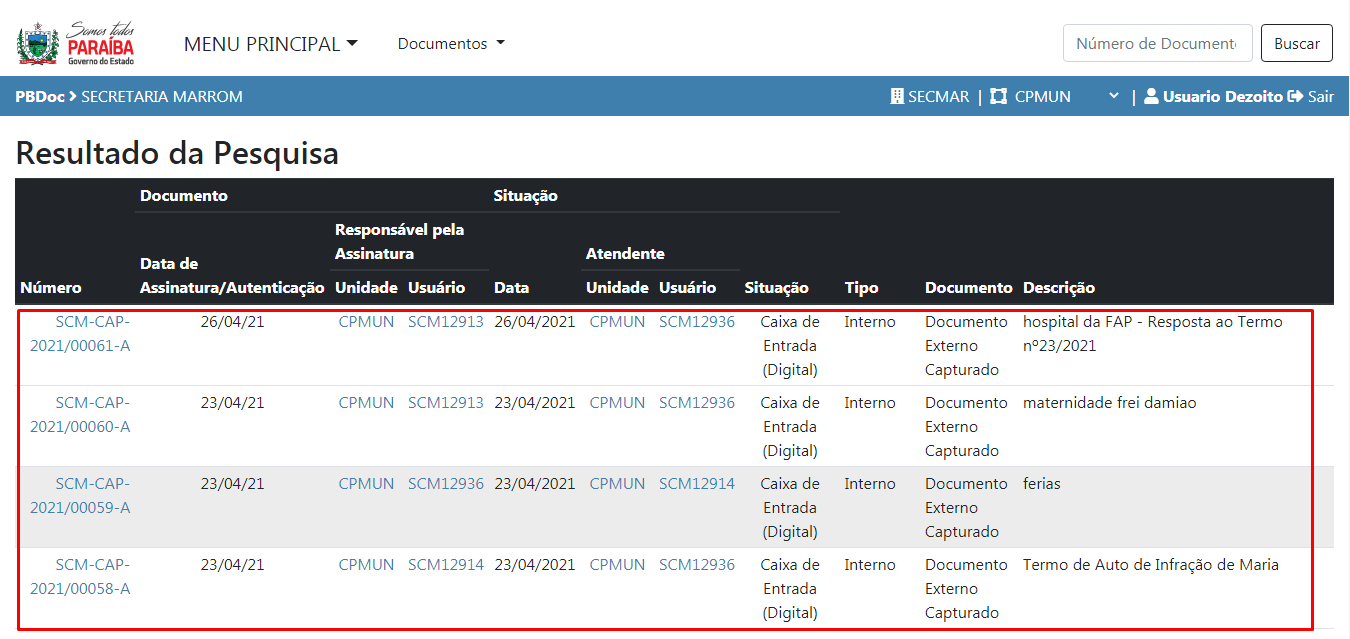Click signer user SCM12936 in ferias row
This screenshot has height=639, width=1350.
pos(445,484)
